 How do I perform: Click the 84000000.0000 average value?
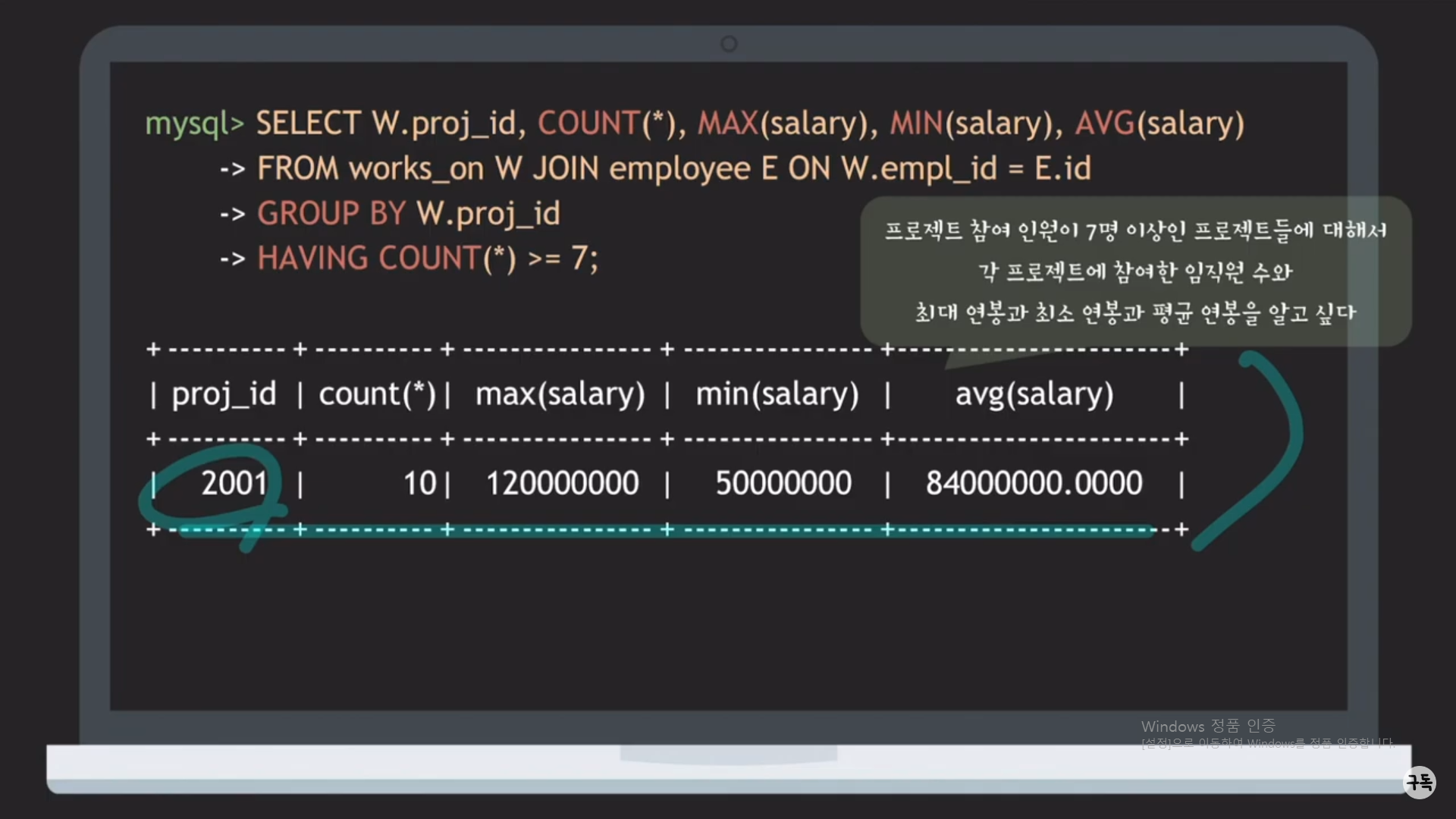(1034, 484)
